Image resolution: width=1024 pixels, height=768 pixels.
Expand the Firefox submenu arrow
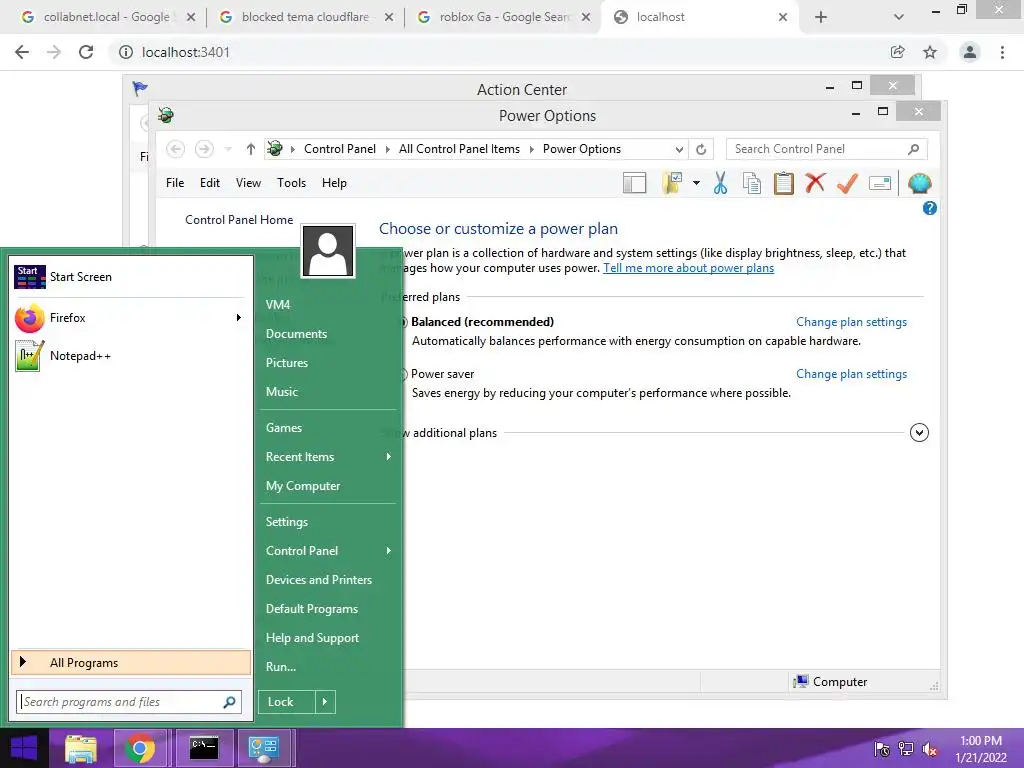click(238, 318)
